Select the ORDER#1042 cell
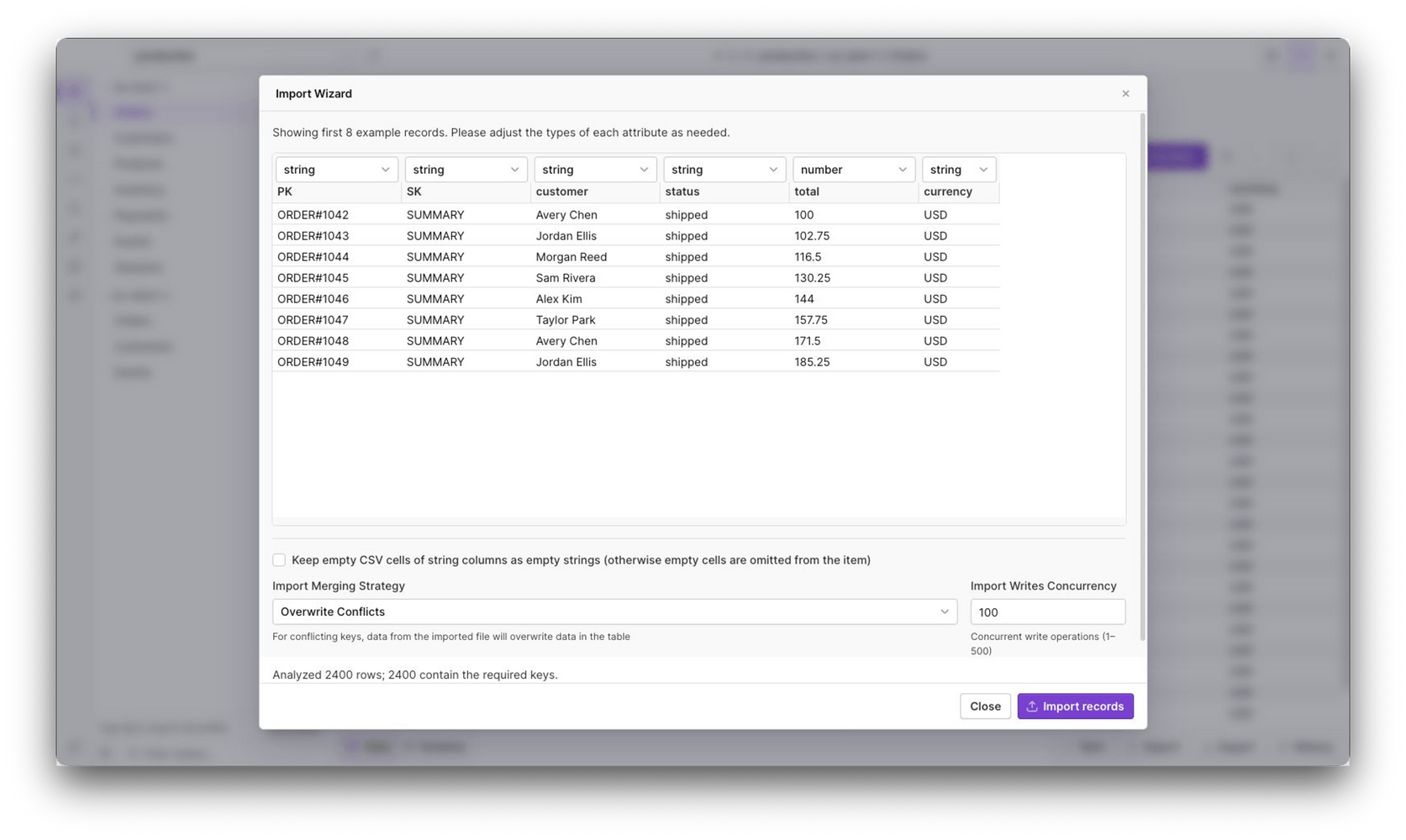 click(x=337, y=214)
